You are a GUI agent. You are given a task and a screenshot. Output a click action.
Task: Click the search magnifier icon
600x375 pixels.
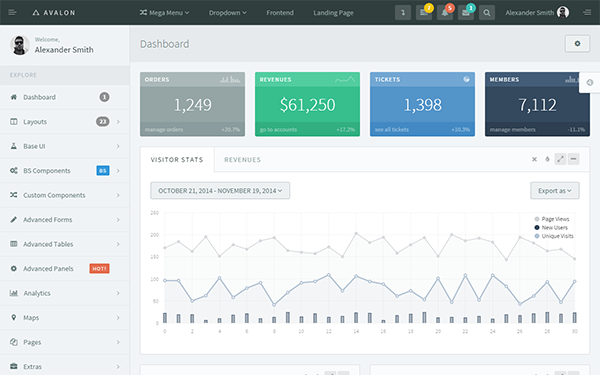point(487,13)
